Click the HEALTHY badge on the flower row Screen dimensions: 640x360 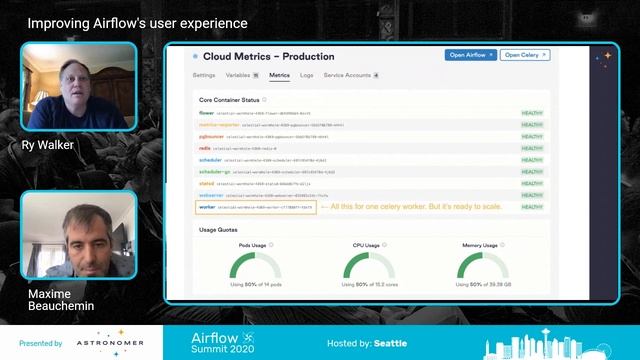[532, 113]
